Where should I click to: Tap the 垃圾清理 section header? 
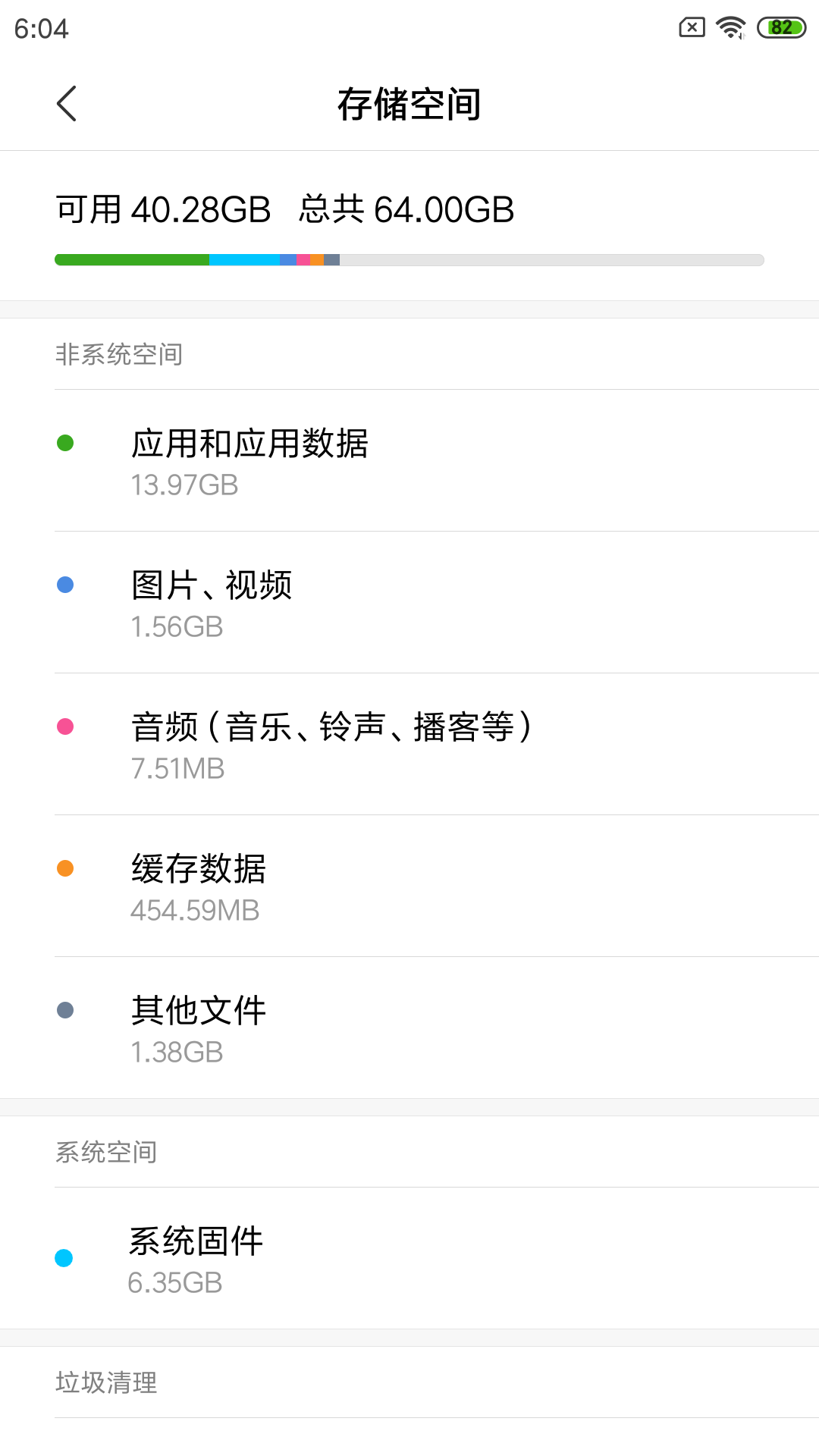coord(106,1382)
